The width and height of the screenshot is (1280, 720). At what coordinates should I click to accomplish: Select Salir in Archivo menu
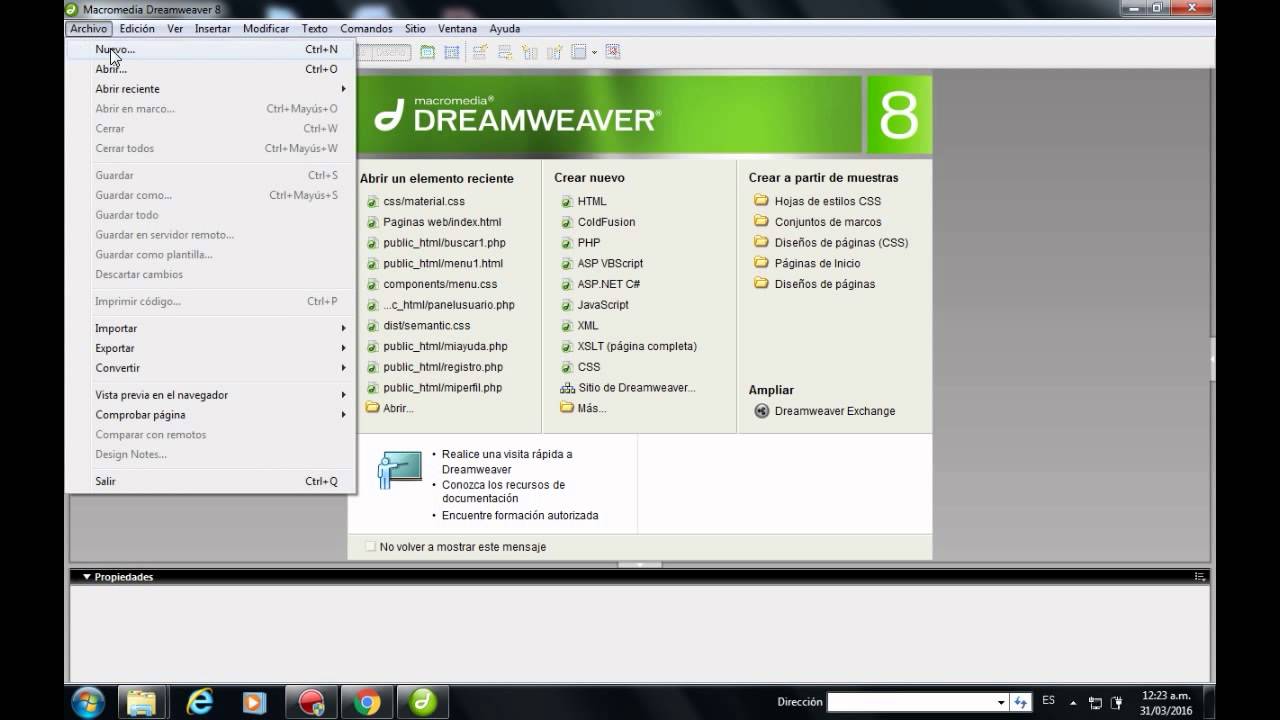click(x=210, y=481)
